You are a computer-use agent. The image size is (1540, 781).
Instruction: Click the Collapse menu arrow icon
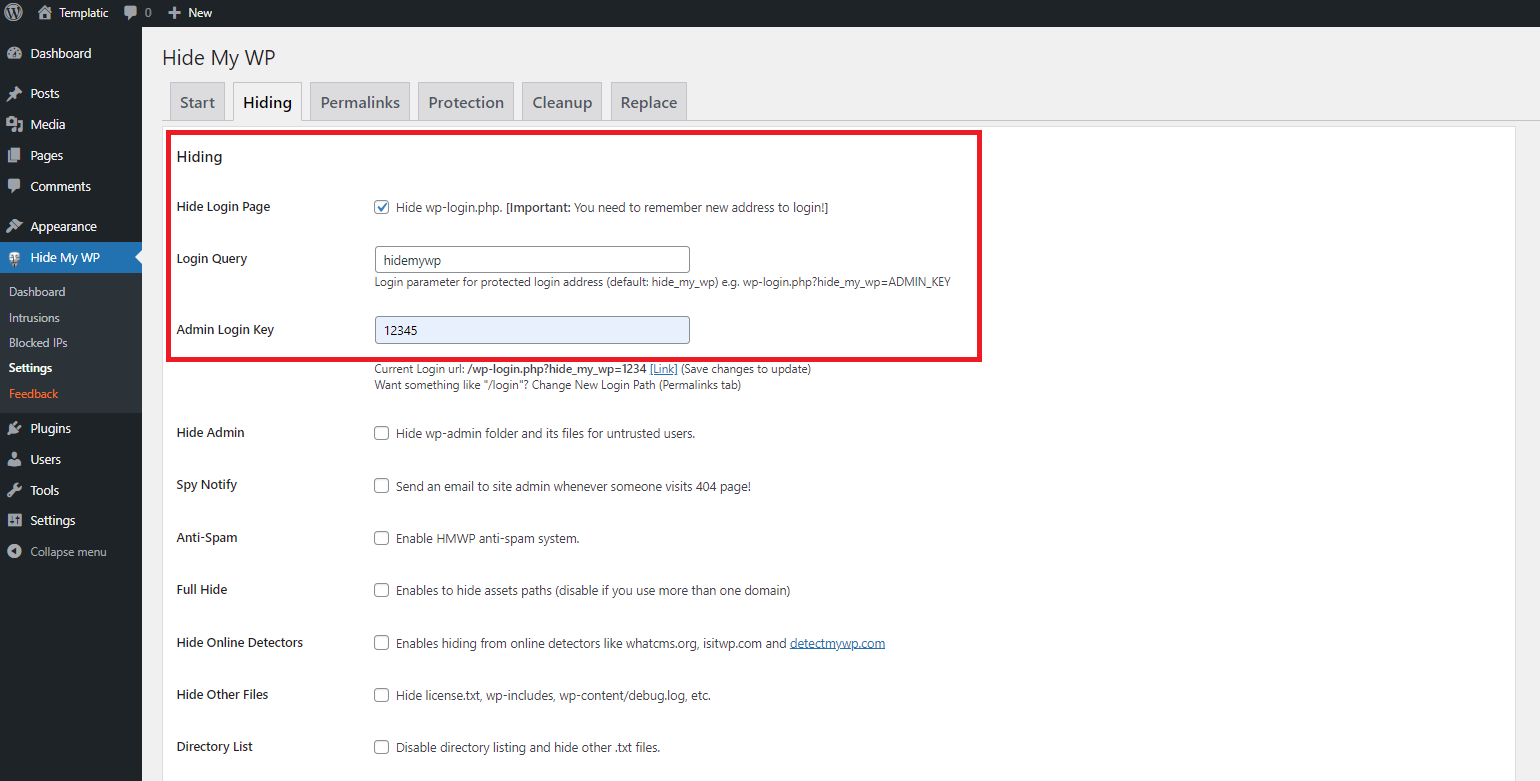(x=14, y=552)
